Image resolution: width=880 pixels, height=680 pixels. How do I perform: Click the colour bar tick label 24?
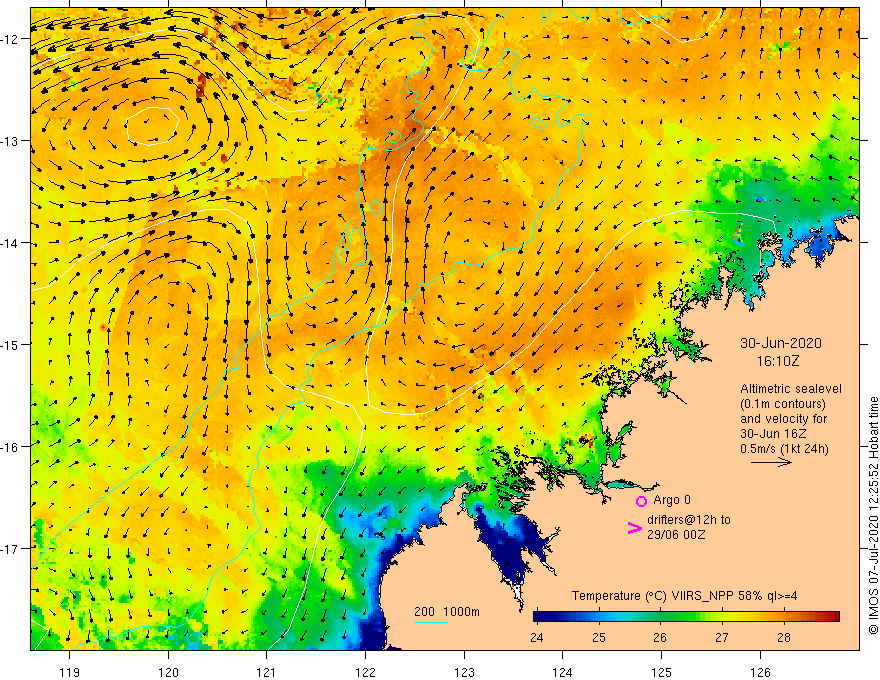(x=537, y=637)
